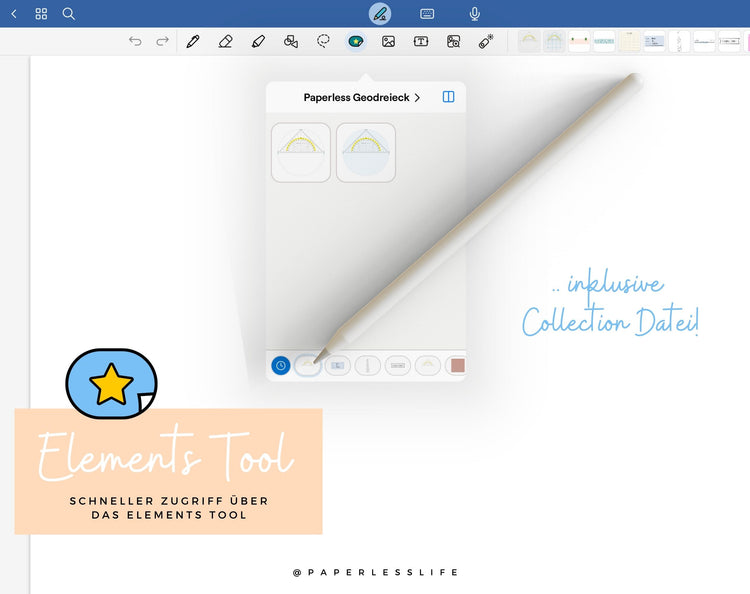Expand the Paperless Geodreieck collection chevron
This screenshot has height=594, width=750.
pyautogui.click(x=417, y=98)
